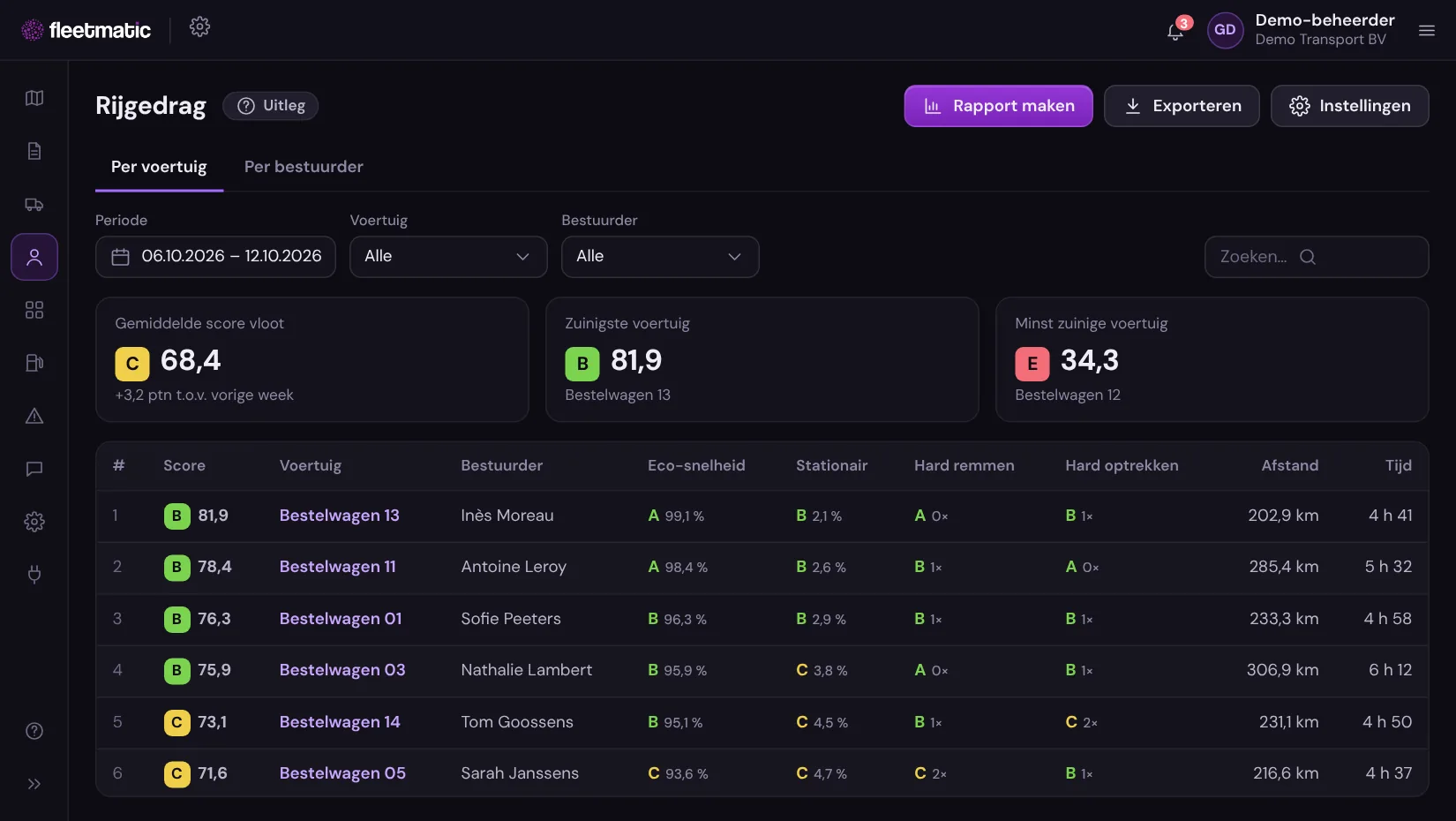Open the Bestelwagen 11 link

(338, 567)
